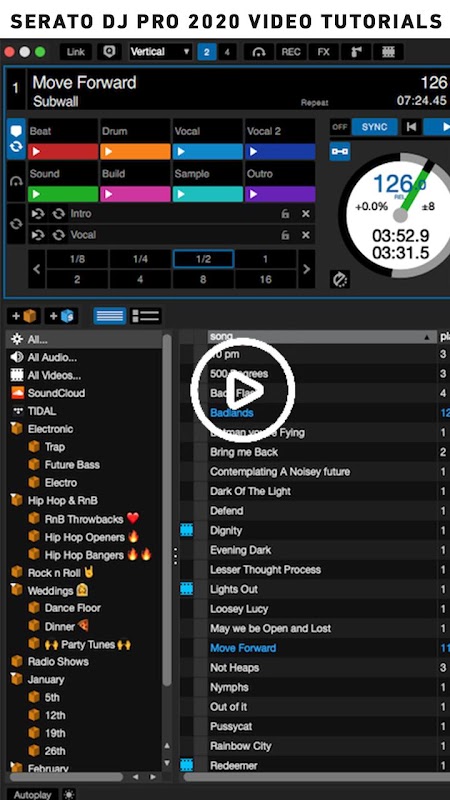Activate loop icon on Vocal saved loop
The height and width of the screenshot is (800, 450).
59,235
